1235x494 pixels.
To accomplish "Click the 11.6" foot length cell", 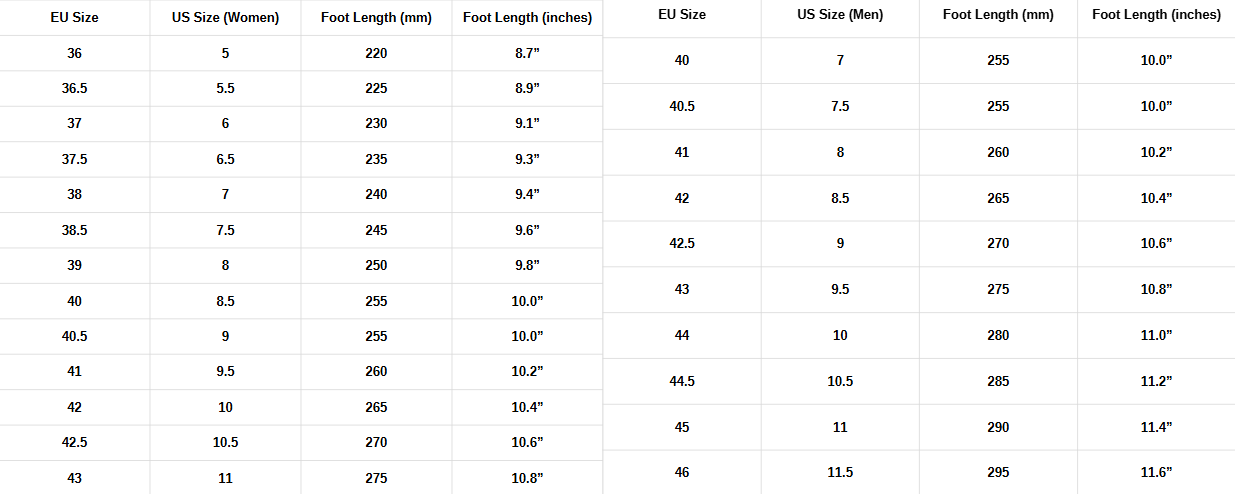I will point(1156,472).
